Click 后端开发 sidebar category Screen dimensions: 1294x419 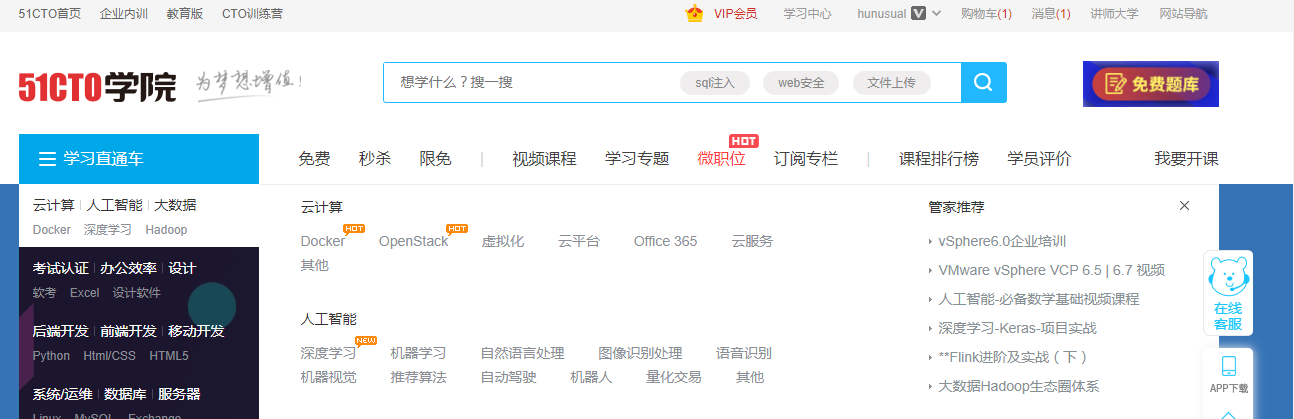point(60,331)
